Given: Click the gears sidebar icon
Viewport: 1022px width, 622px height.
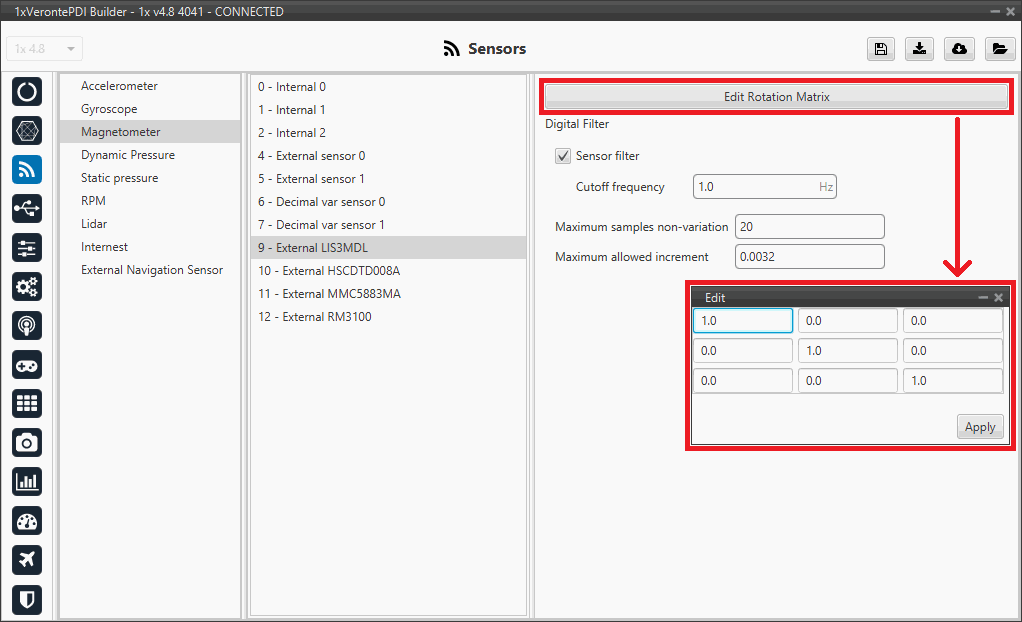Looking at the screenshot, I should [x=27, y=286].
